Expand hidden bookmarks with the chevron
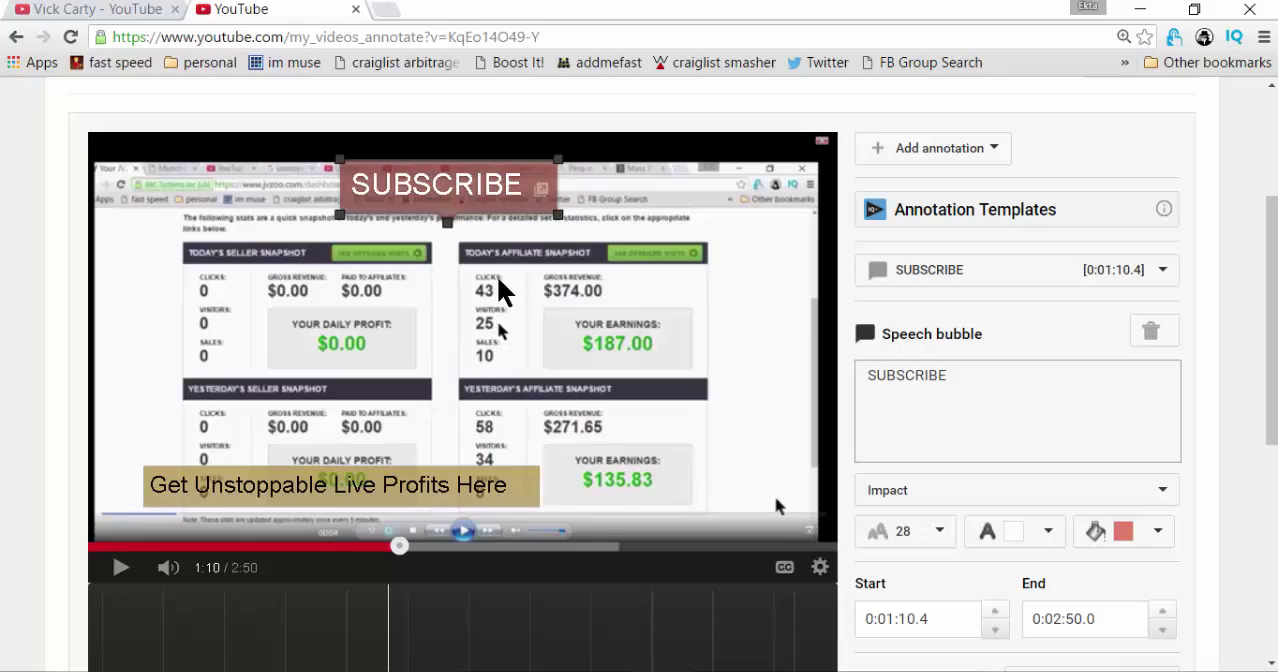The width and height of the screenshot is (1278, 672). (1125, 62)
